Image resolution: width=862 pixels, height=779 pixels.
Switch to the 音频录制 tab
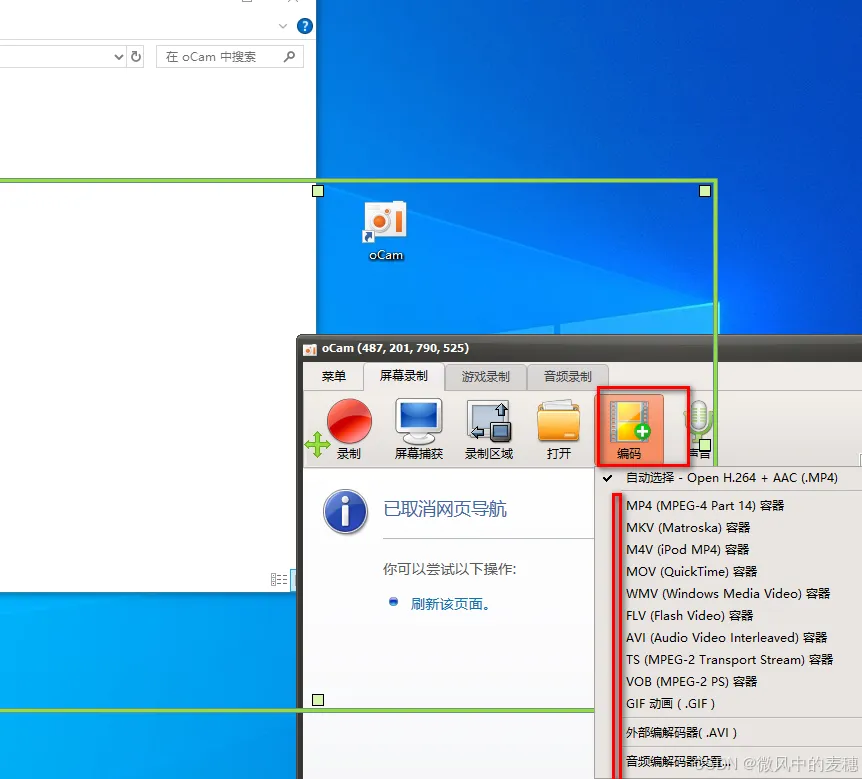(x=567, y=377)
